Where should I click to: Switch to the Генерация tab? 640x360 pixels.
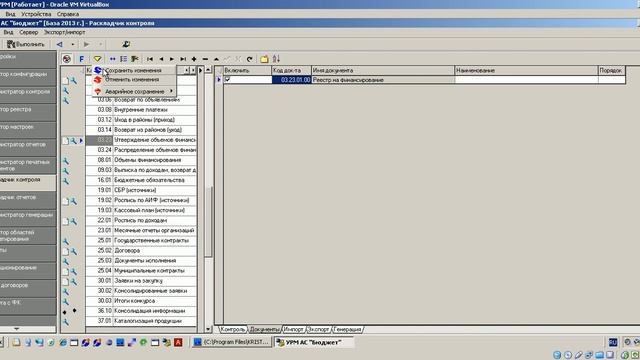tap(348, 329)
